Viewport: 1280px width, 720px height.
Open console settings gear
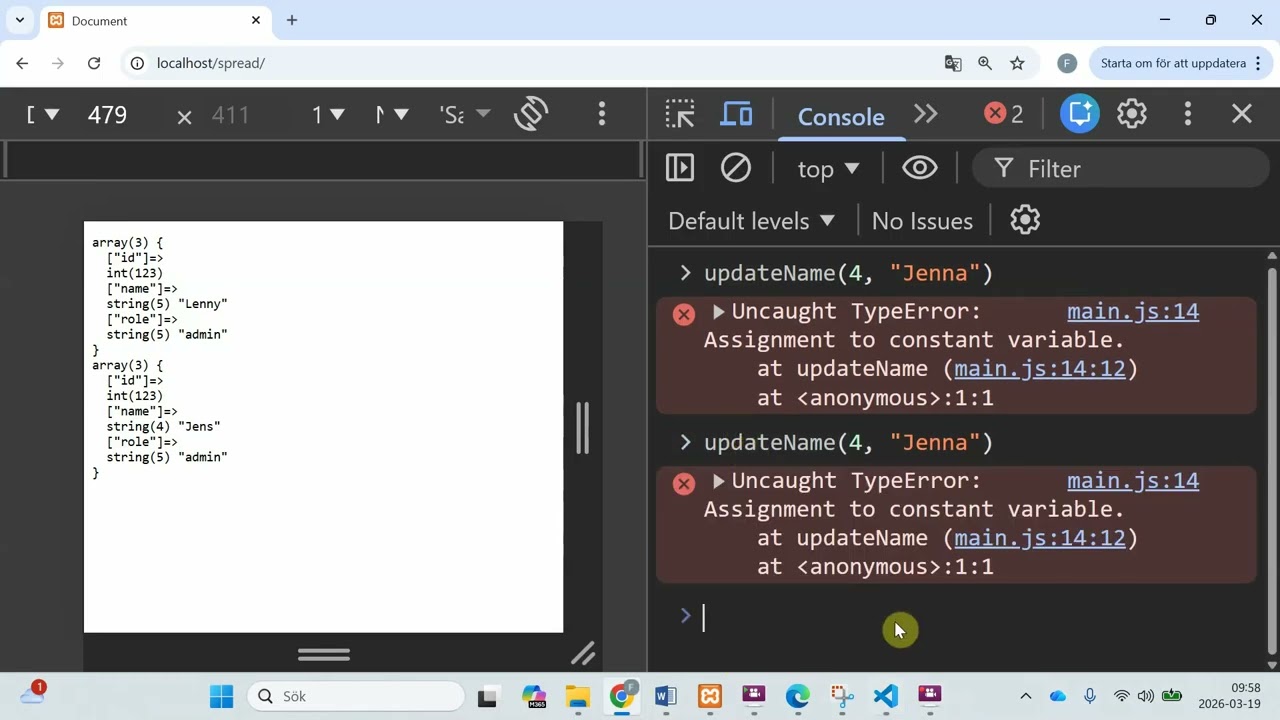pyautogui.click(x=1025, y=220)
